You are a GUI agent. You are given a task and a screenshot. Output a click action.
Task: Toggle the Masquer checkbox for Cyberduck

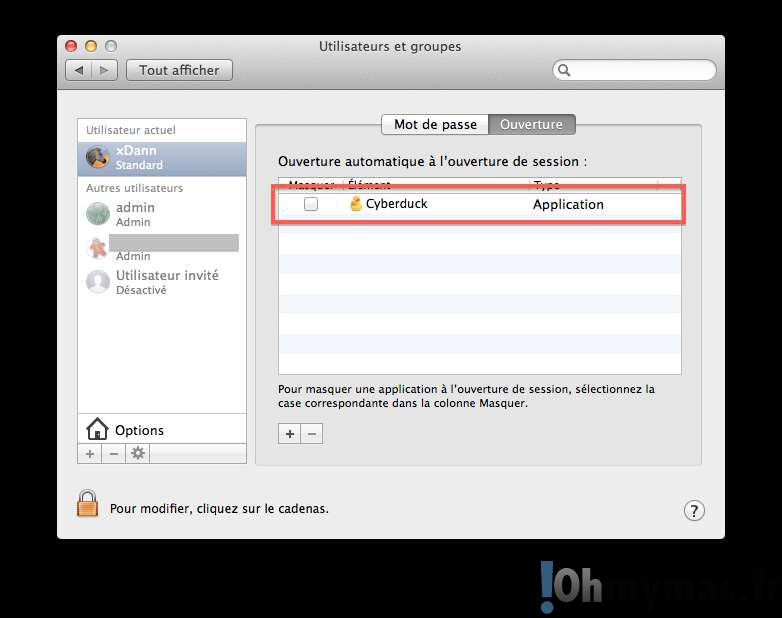tap(311, 204)
